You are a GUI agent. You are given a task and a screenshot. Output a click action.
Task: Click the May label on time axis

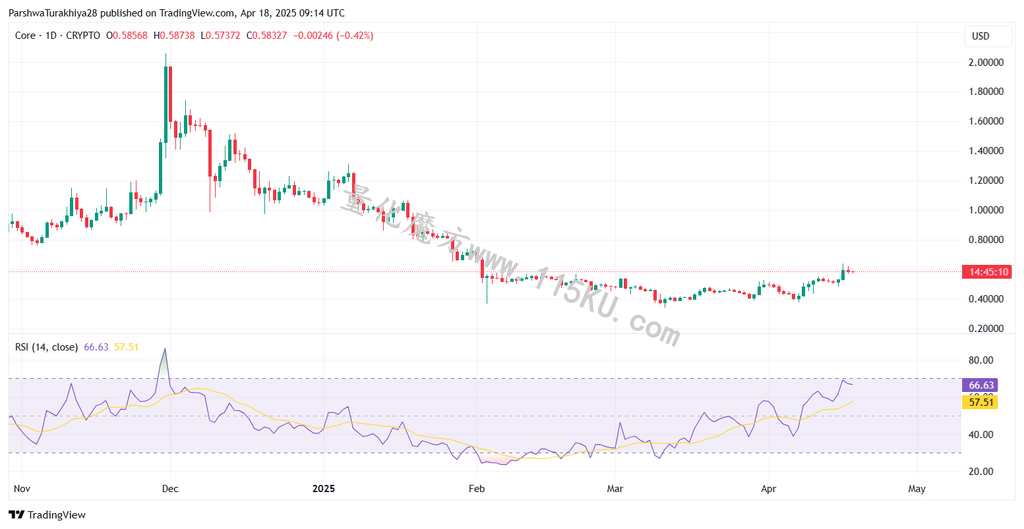[x=917, y=489]
